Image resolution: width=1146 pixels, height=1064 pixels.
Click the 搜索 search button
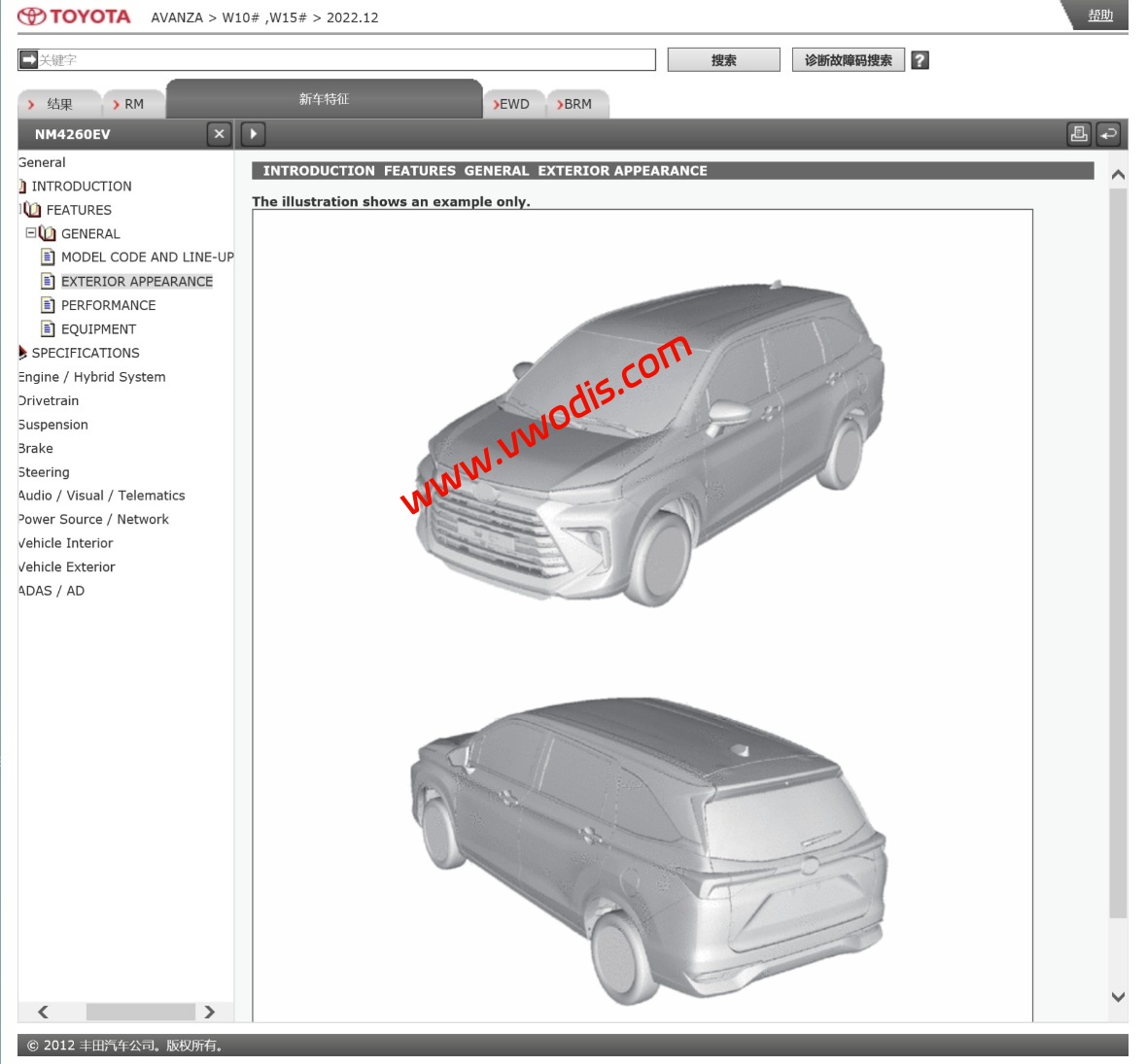click(x=723, y=59)
